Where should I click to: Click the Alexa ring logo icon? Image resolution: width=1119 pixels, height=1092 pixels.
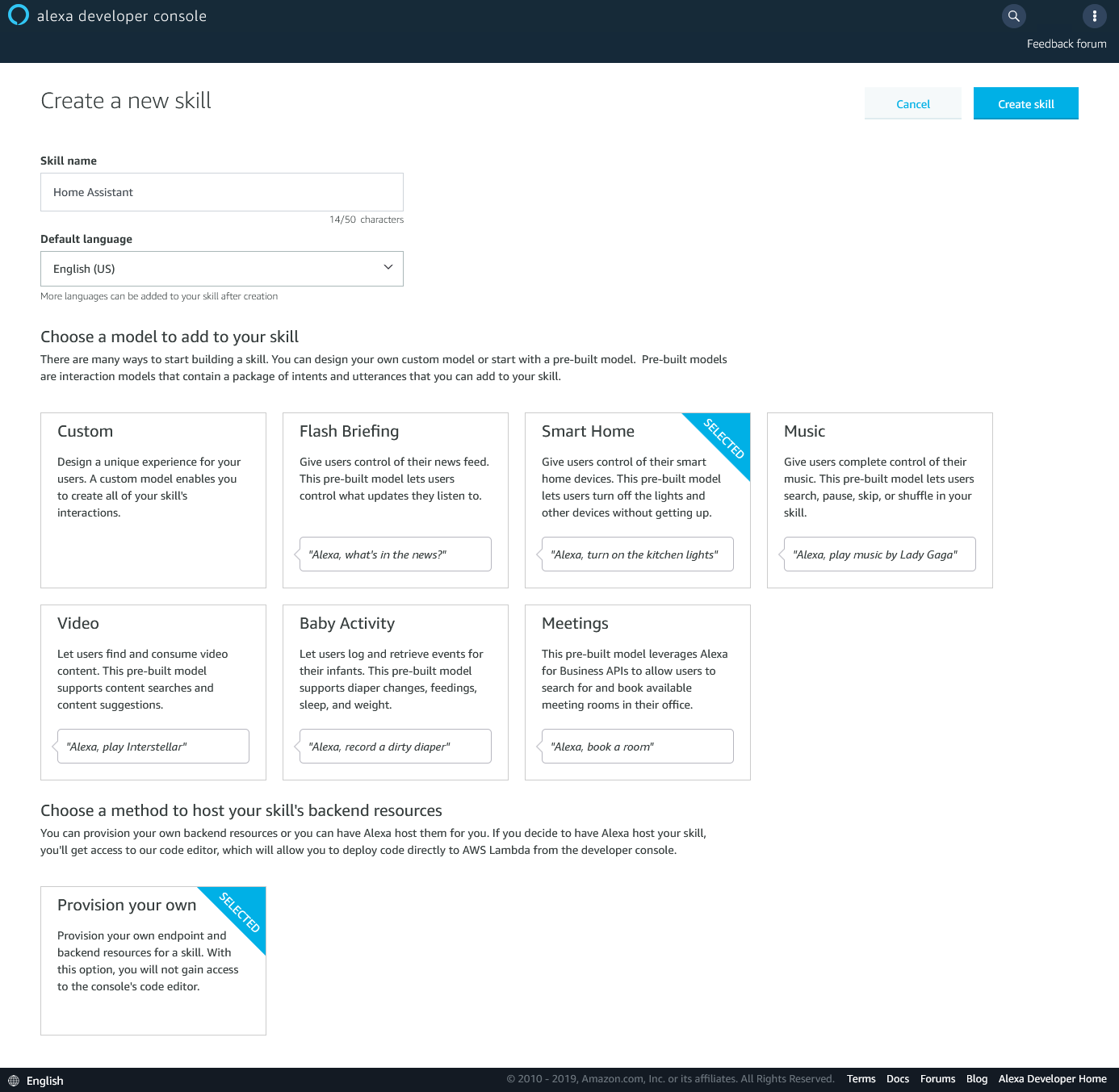click(x=19, y=15)
